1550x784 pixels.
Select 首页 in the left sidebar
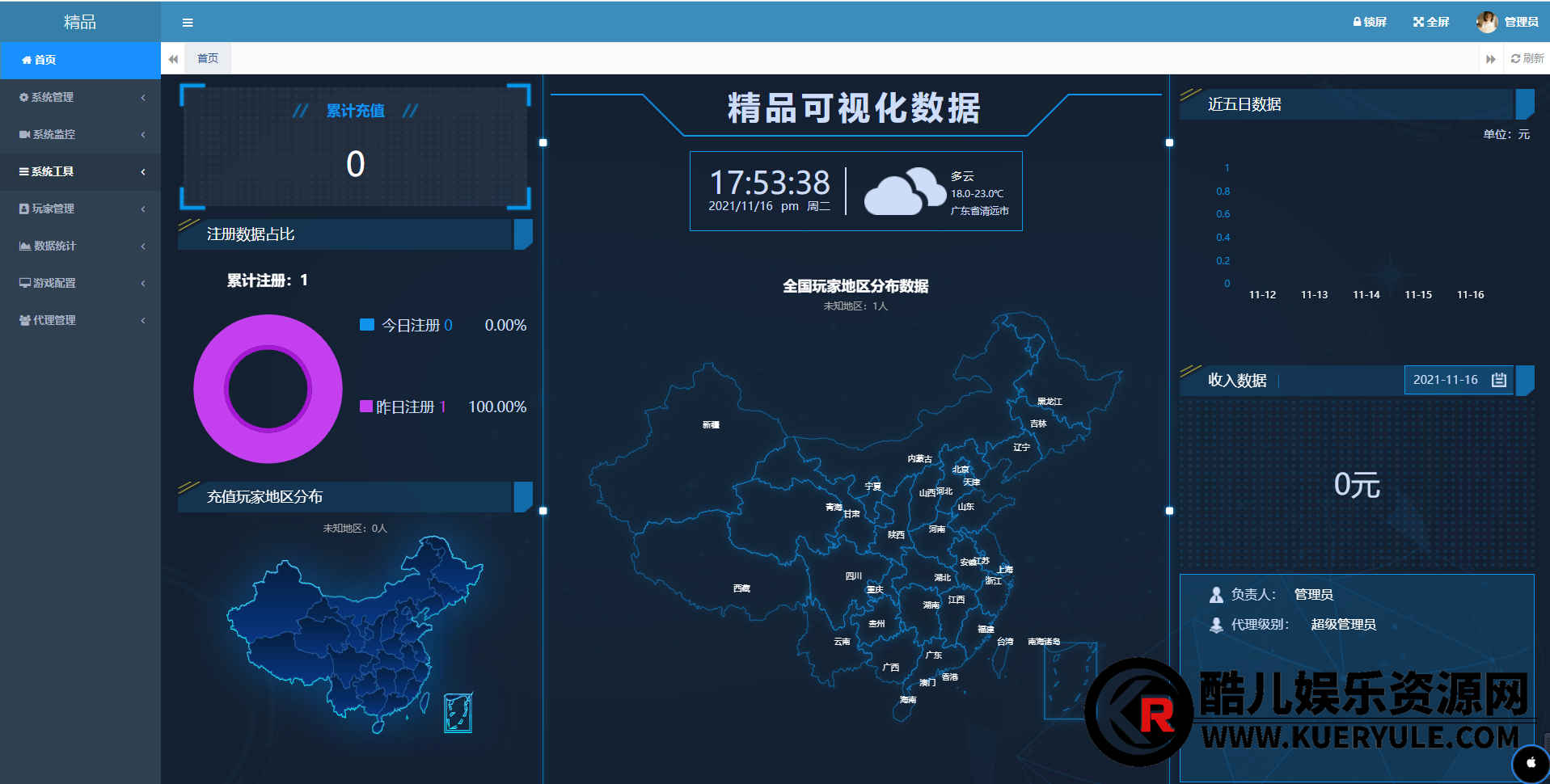pos(80,60)
